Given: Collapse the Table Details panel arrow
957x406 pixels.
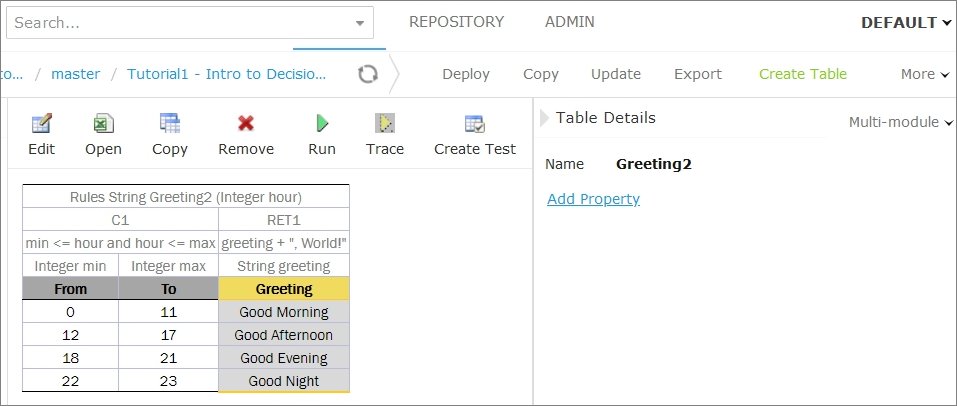Looking at the screenshot, I should click(545, 118).
